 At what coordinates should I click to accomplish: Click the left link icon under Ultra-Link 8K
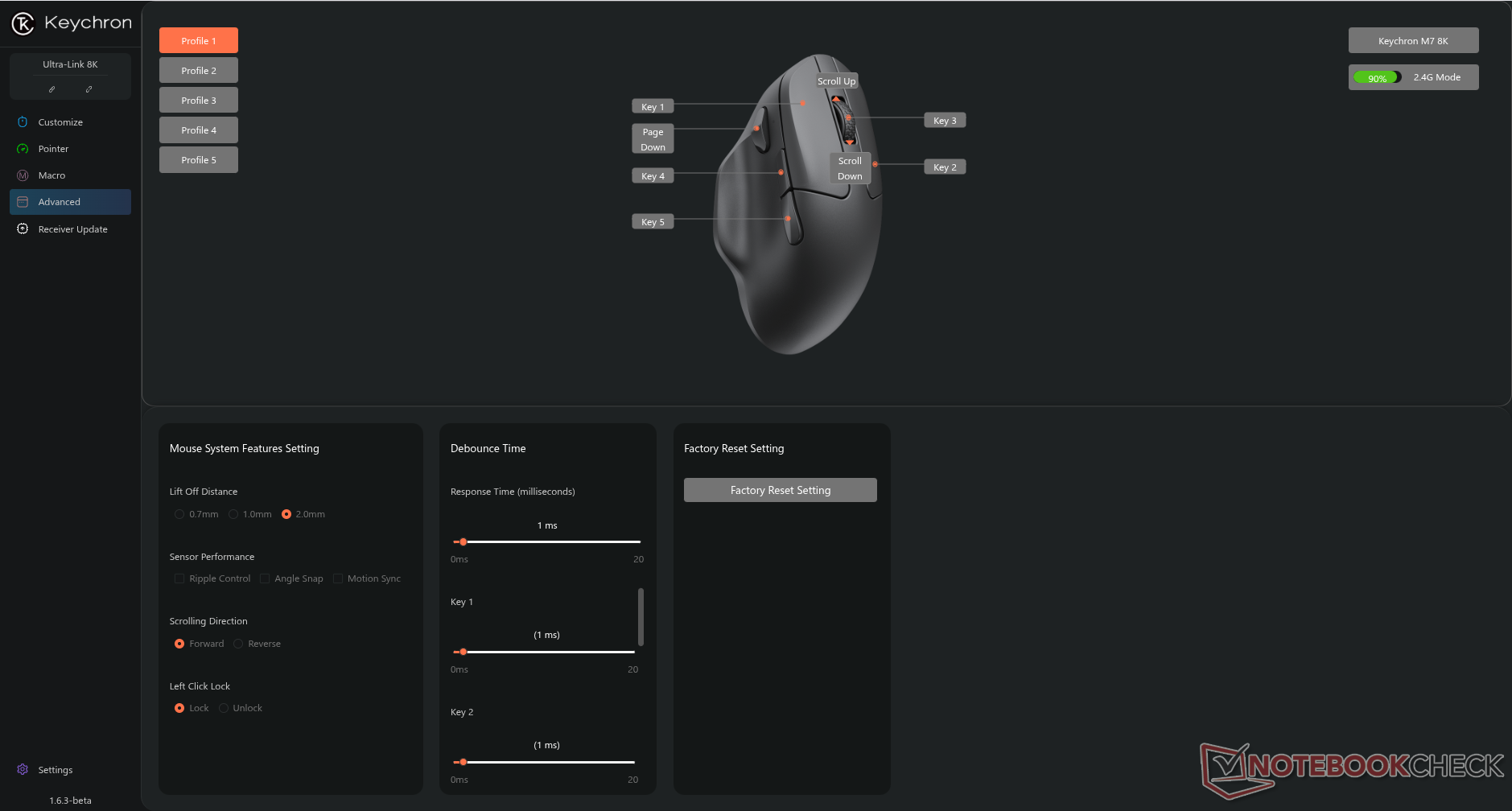[52, 89]
